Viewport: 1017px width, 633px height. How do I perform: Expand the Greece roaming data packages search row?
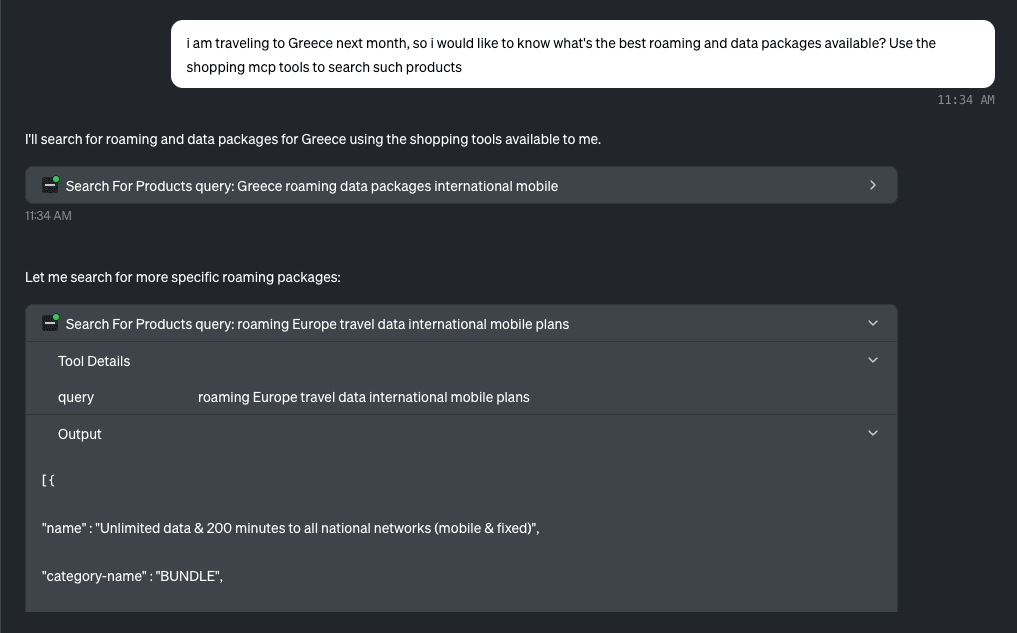872,185
